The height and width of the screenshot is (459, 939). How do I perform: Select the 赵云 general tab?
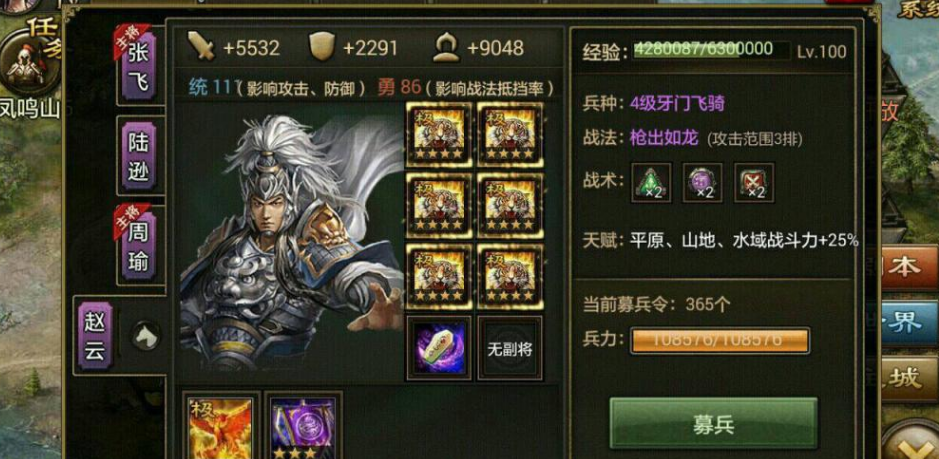pos(96,336)
